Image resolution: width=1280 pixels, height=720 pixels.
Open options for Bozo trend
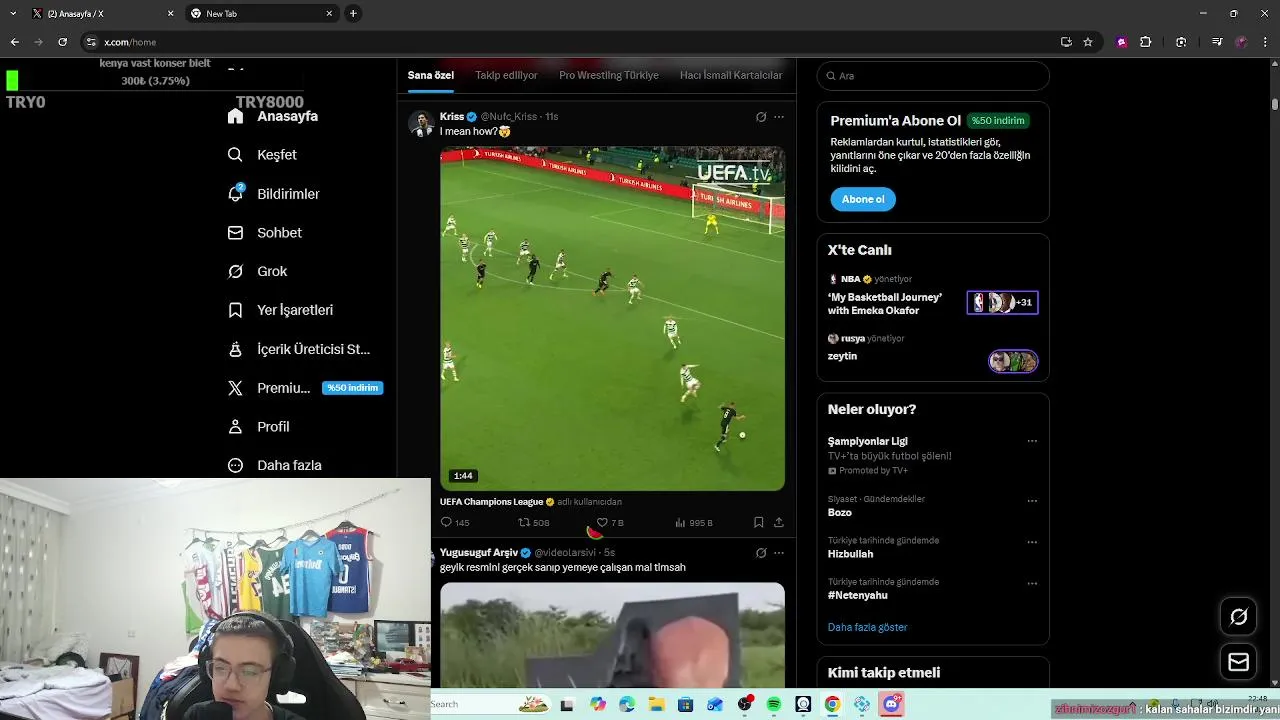coord(1032,500)
